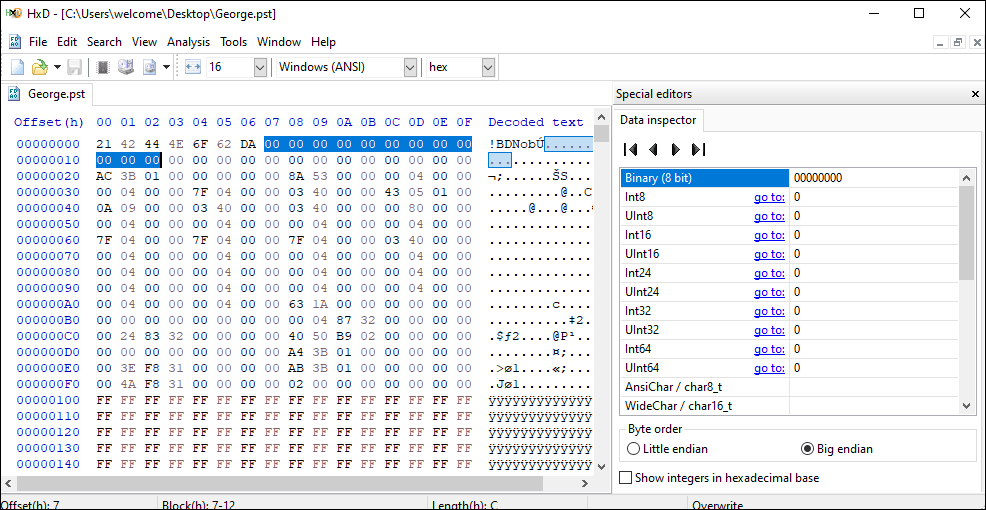The image size is (986, 510).
Task: Click the hex view horizontal scroll left arrow
Action: click(8, 483)
